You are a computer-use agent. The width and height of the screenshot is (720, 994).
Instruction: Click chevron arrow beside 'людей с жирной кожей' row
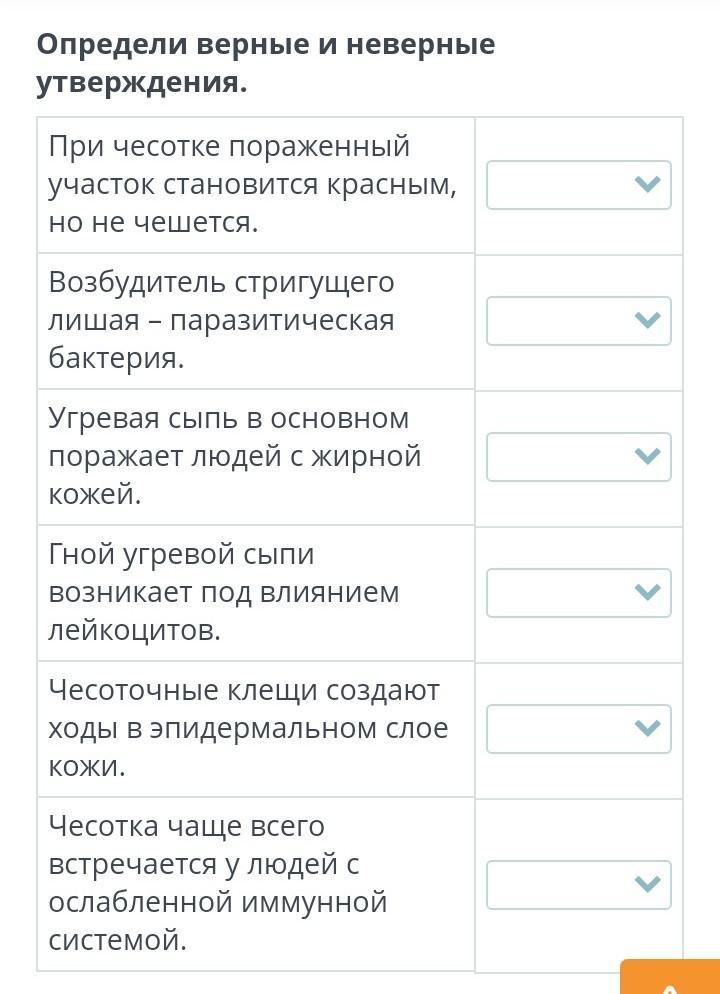click(648, 457)
